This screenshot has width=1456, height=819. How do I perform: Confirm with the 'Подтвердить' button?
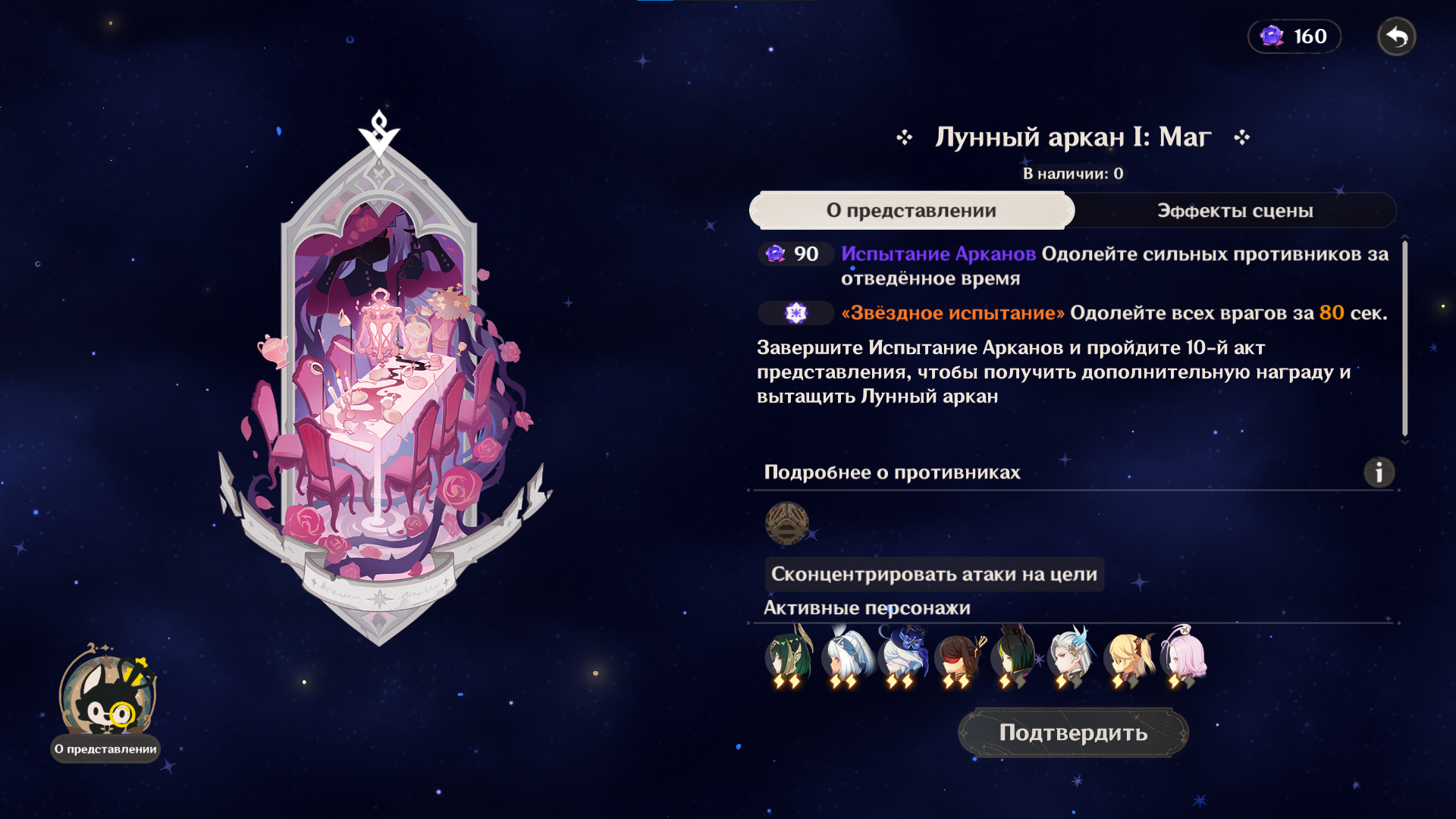[1073, 733]
